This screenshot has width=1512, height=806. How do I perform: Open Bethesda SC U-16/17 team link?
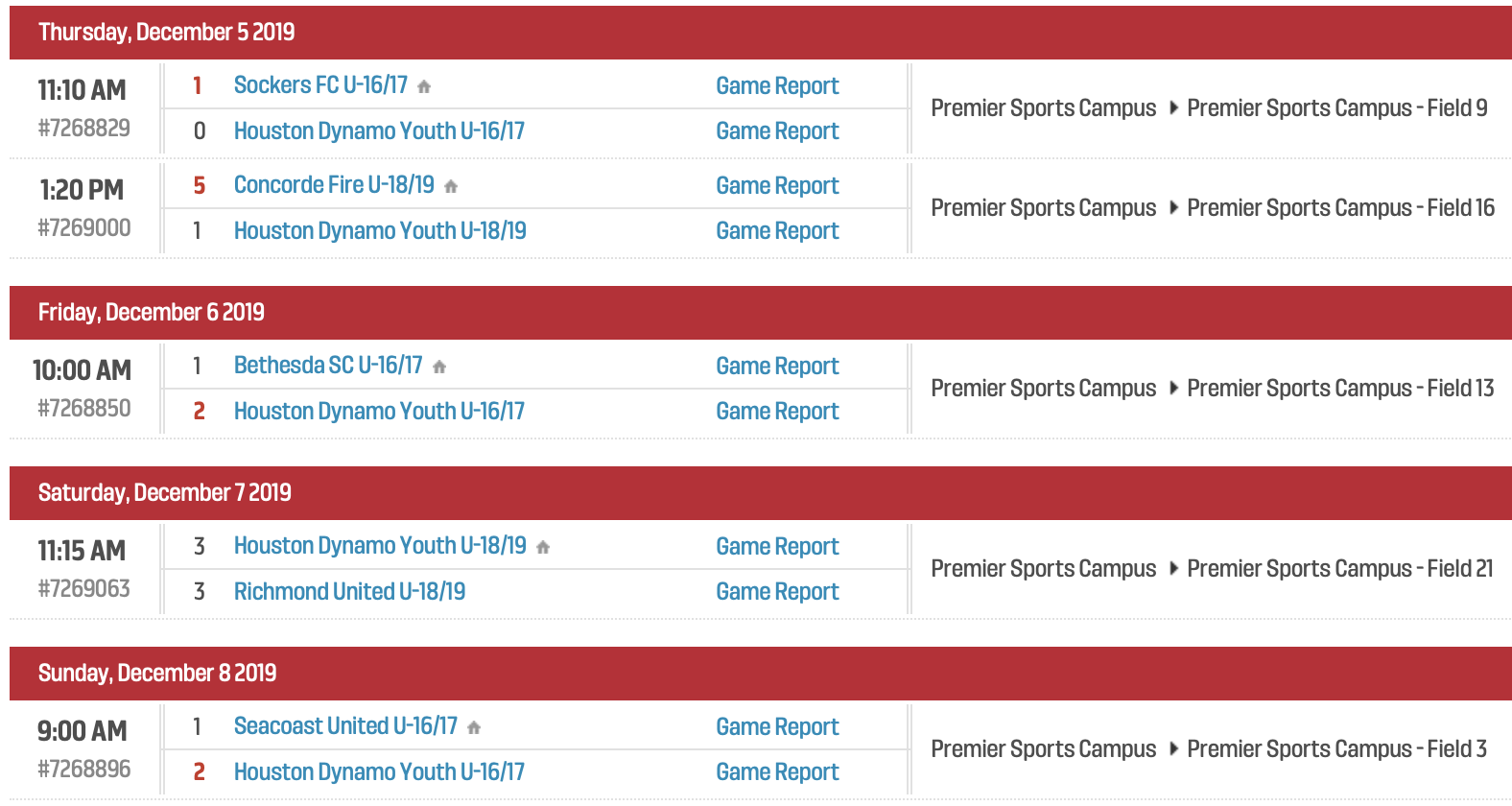[328, 366]
